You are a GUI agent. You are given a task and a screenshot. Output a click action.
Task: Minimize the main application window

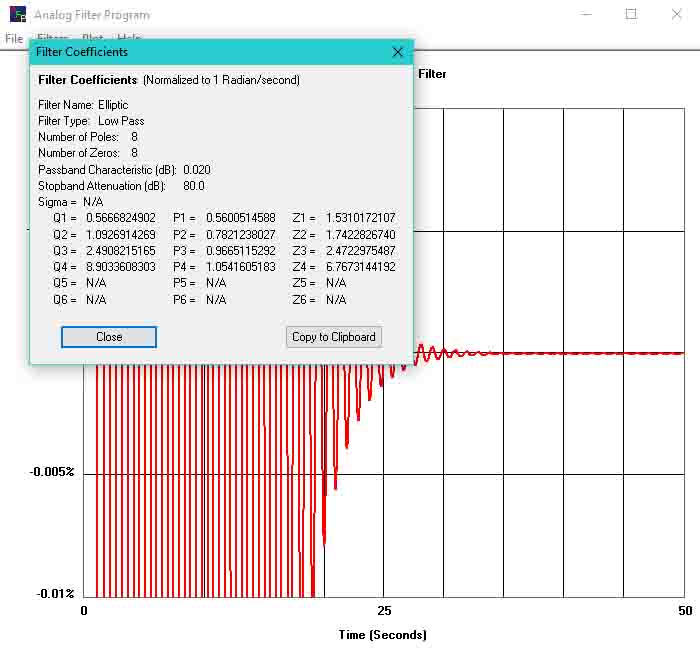(x=585, y=14)
